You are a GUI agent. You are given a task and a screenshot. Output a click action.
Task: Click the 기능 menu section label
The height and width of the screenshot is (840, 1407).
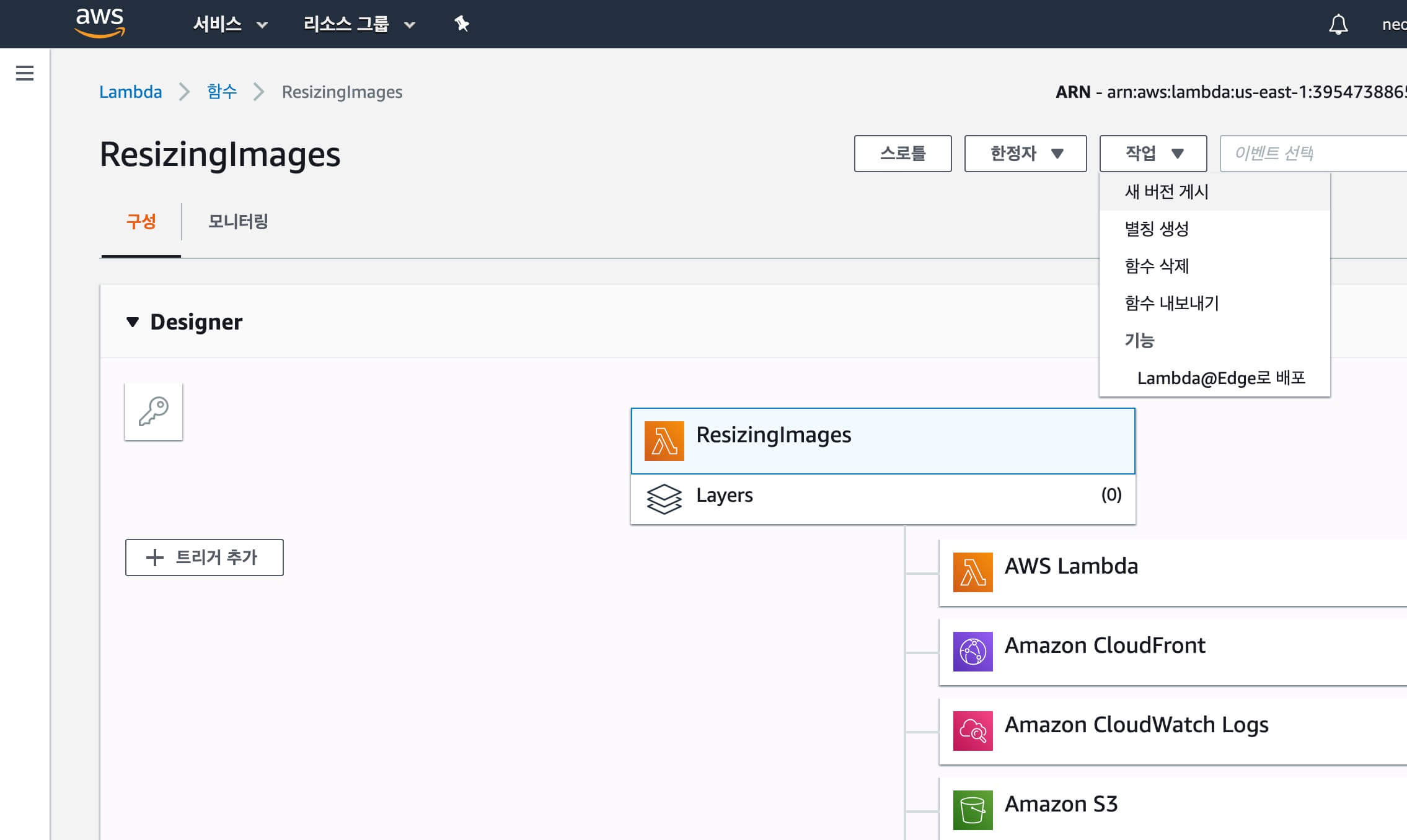click(x=1139, y=341)
